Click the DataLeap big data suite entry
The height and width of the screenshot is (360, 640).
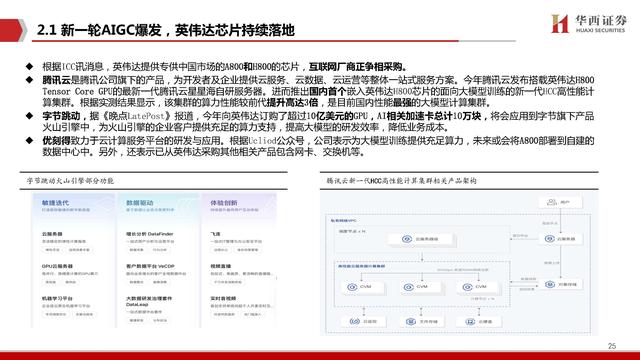tap(149, 301)
